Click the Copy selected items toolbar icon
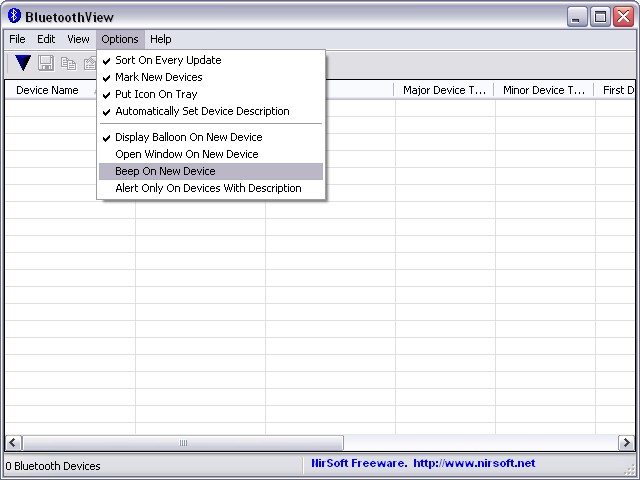 coord(68,63)
